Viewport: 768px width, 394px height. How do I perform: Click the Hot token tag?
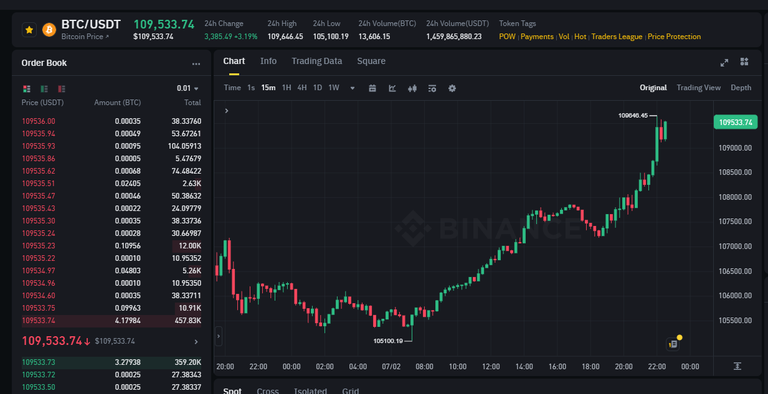point(580,37)
